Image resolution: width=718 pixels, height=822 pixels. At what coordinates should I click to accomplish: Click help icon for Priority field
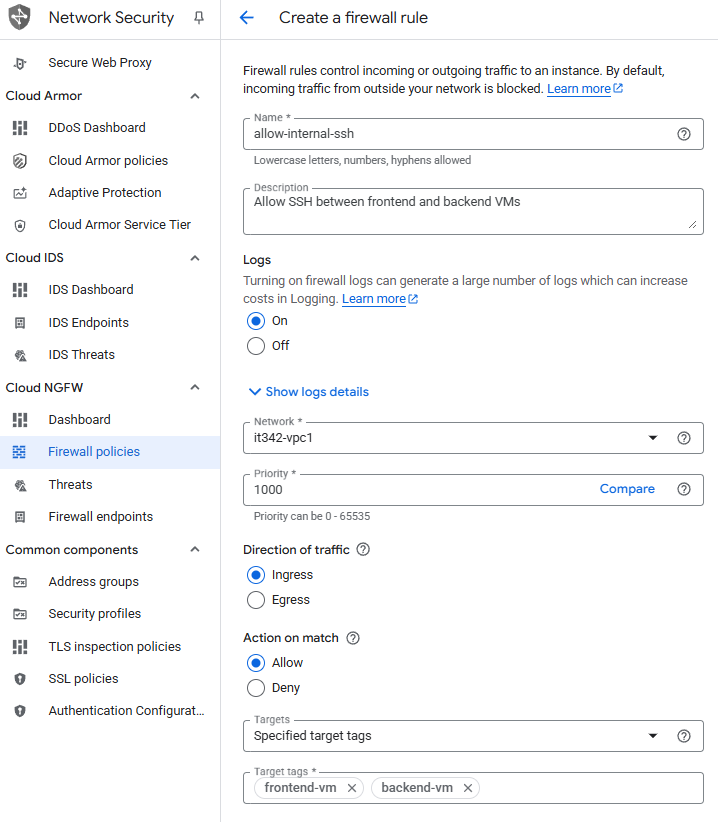point(684,489)
